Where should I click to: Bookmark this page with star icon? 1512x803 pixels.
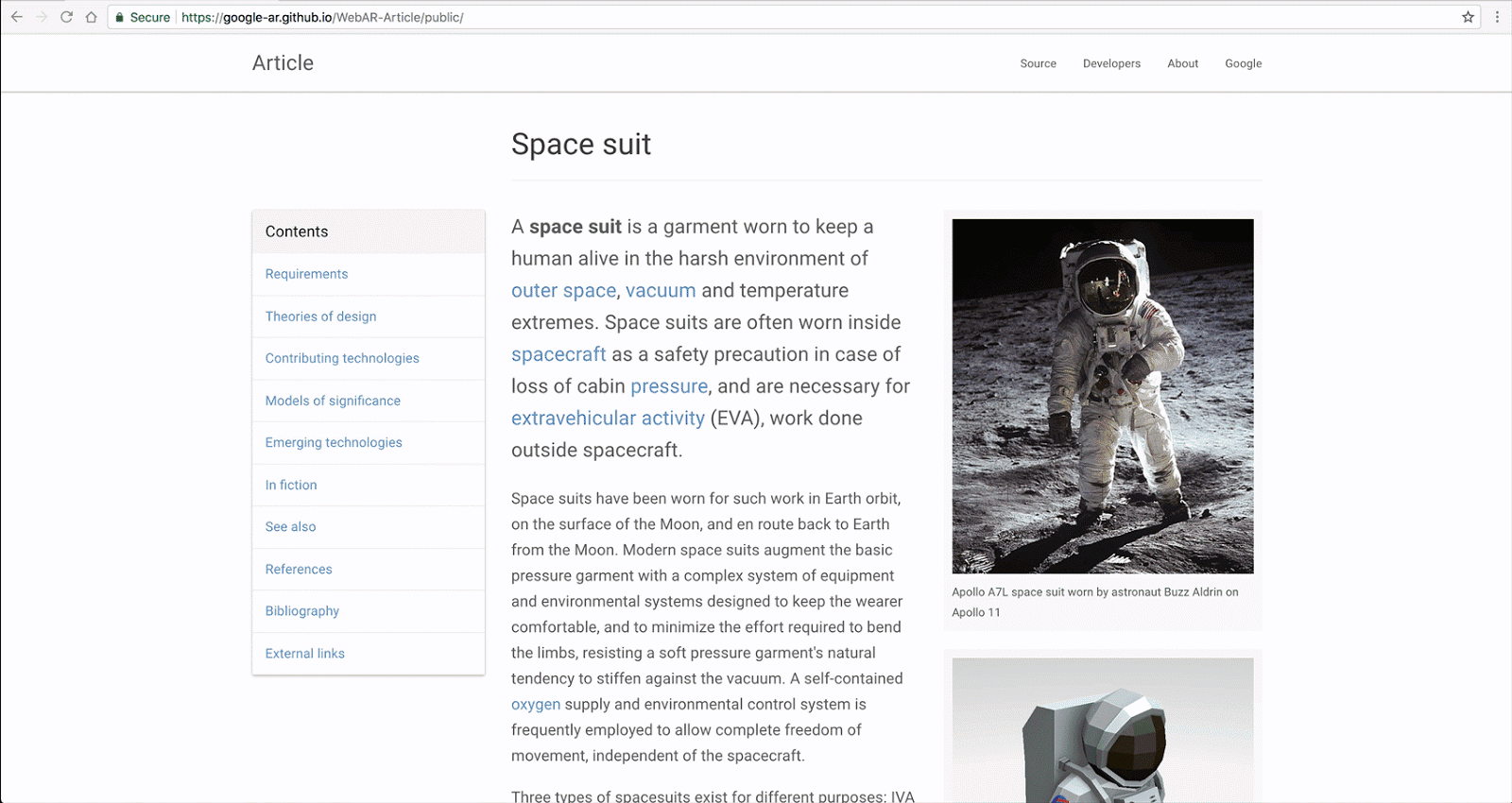1468,17
